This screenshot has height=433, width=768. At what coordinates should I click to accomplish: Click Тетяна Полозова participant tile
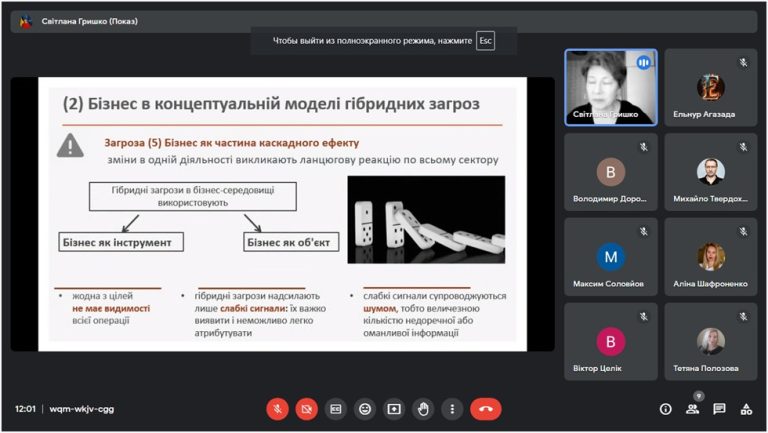pyautogui.click(x=711, y=341)
